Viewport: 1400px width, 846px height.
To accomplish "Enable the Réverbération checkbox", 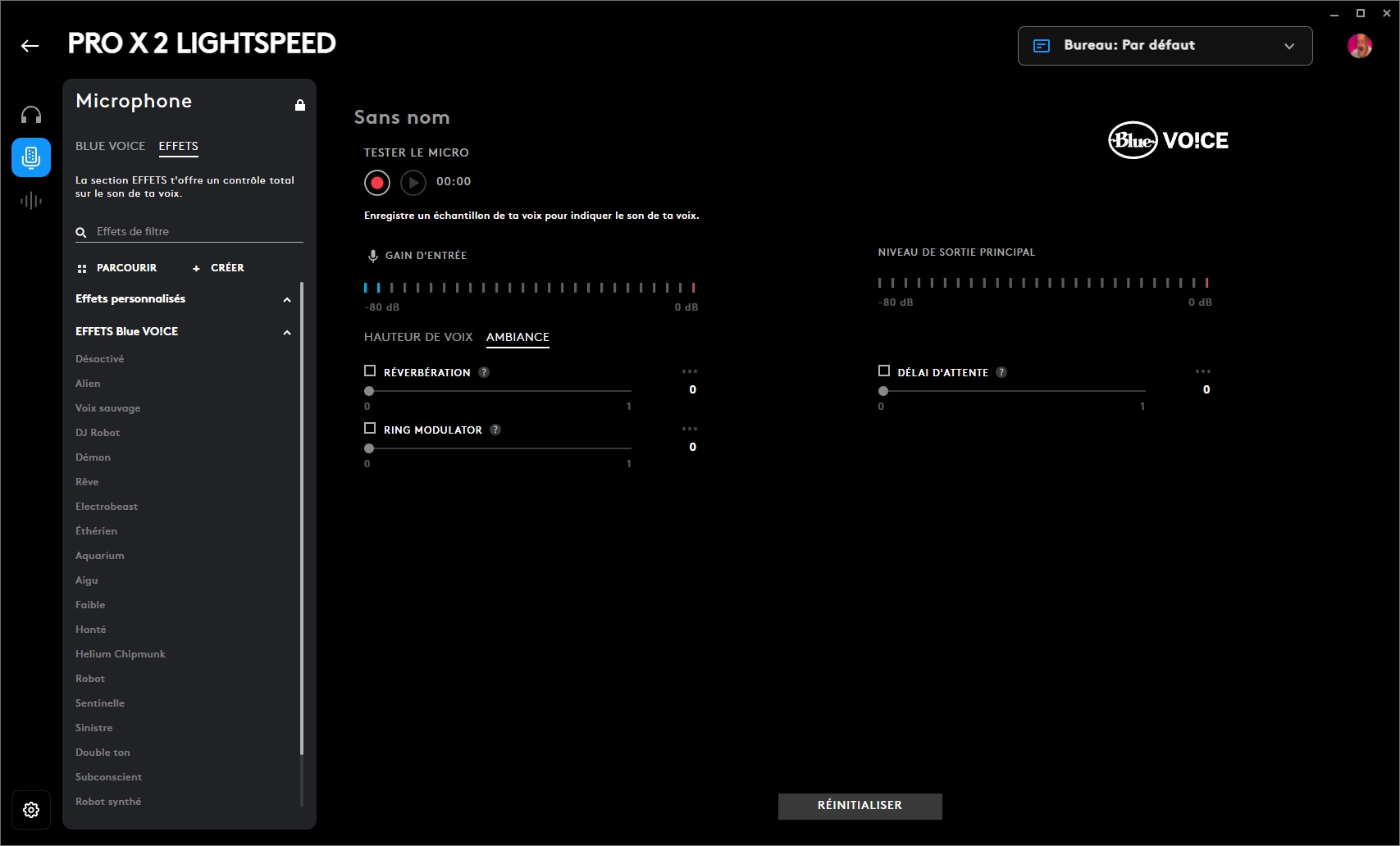I will (370, 371).
